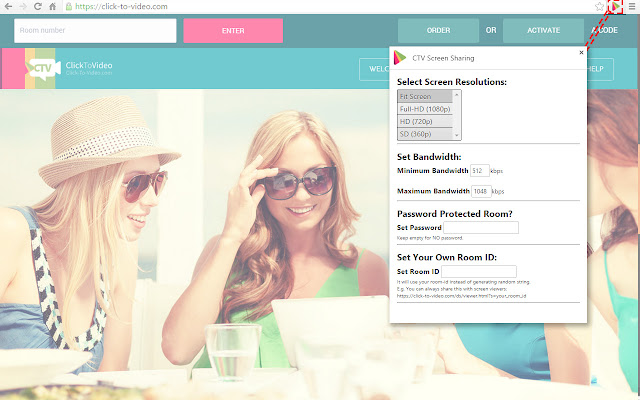Click the popup's CTV logo icon
640x400 pixels.
(x=400, y=58)
